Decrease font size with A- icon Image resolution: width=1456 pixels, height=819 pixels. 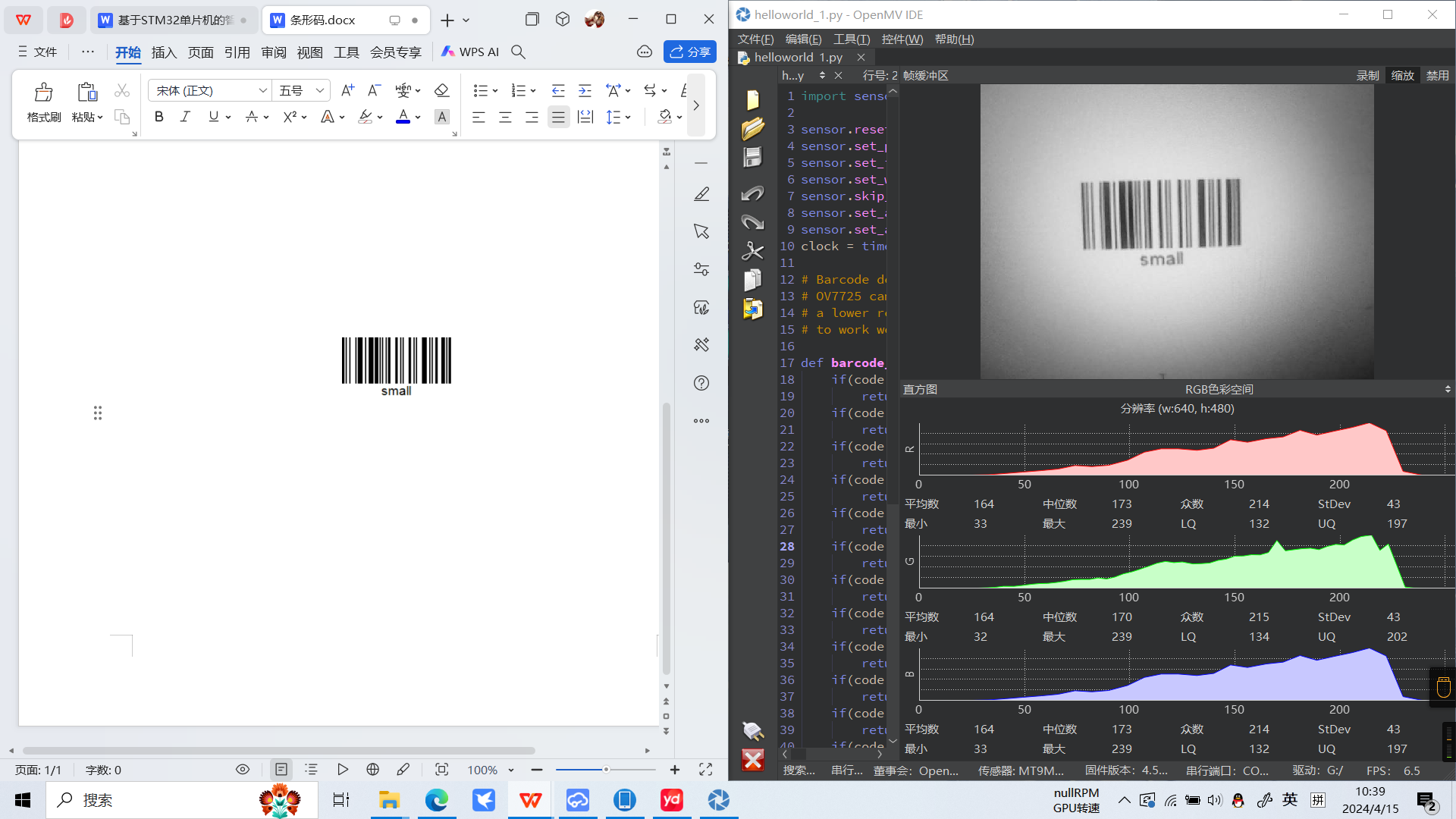tap(374, 90)
